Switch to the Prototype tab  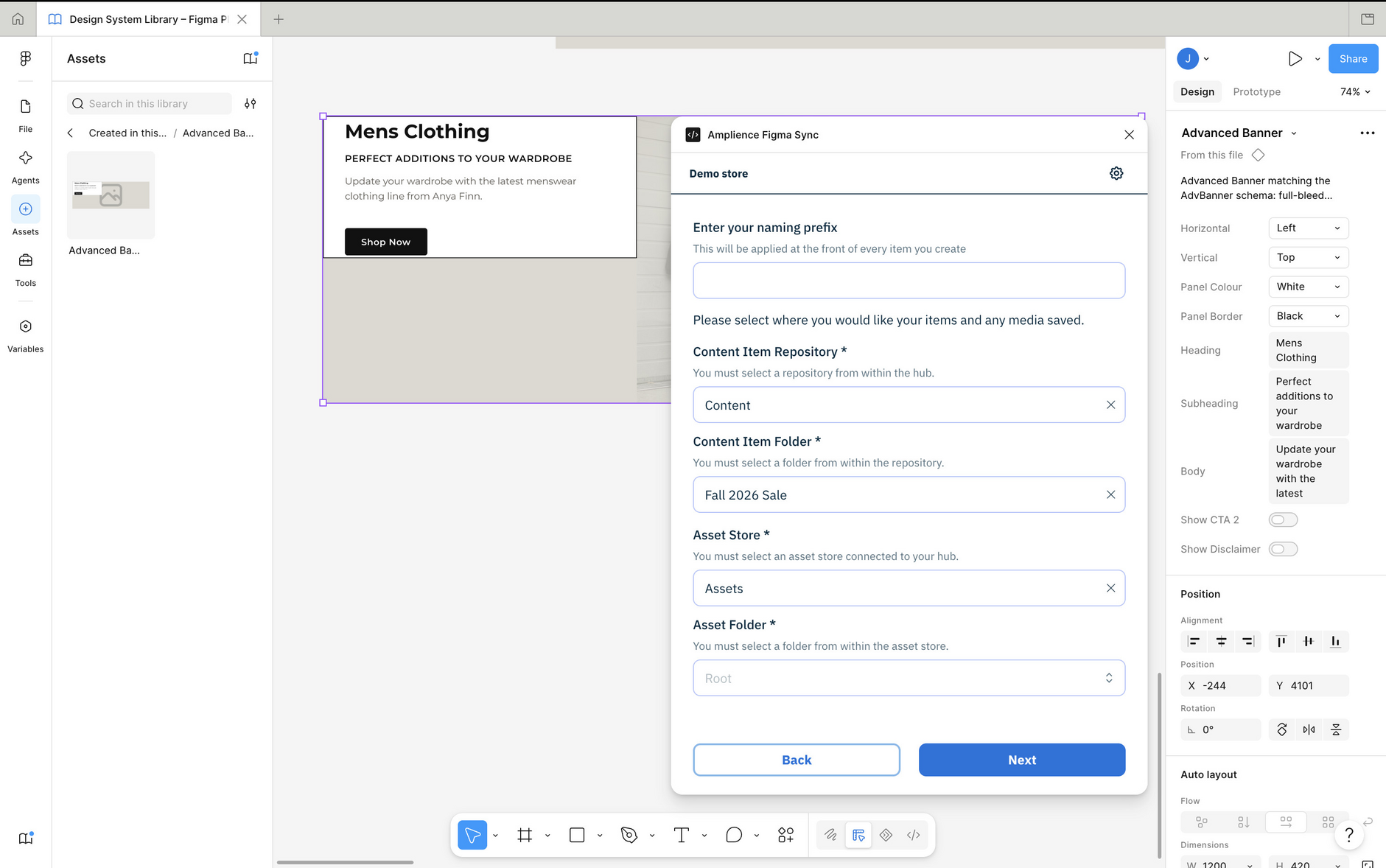click(x=1256, y=92)
